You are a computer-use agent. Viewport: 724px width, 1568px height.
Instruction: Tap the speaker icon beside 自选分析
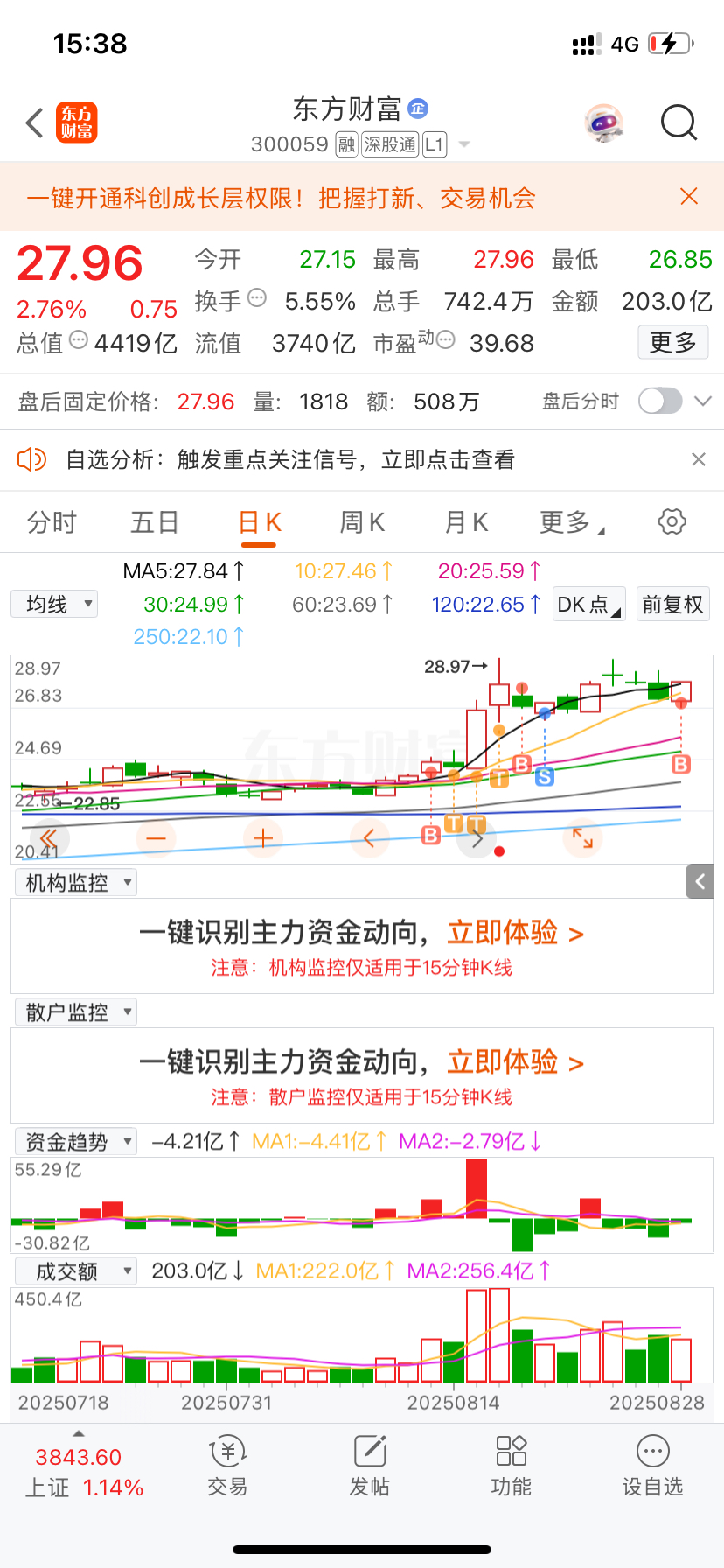pos(31,458)
